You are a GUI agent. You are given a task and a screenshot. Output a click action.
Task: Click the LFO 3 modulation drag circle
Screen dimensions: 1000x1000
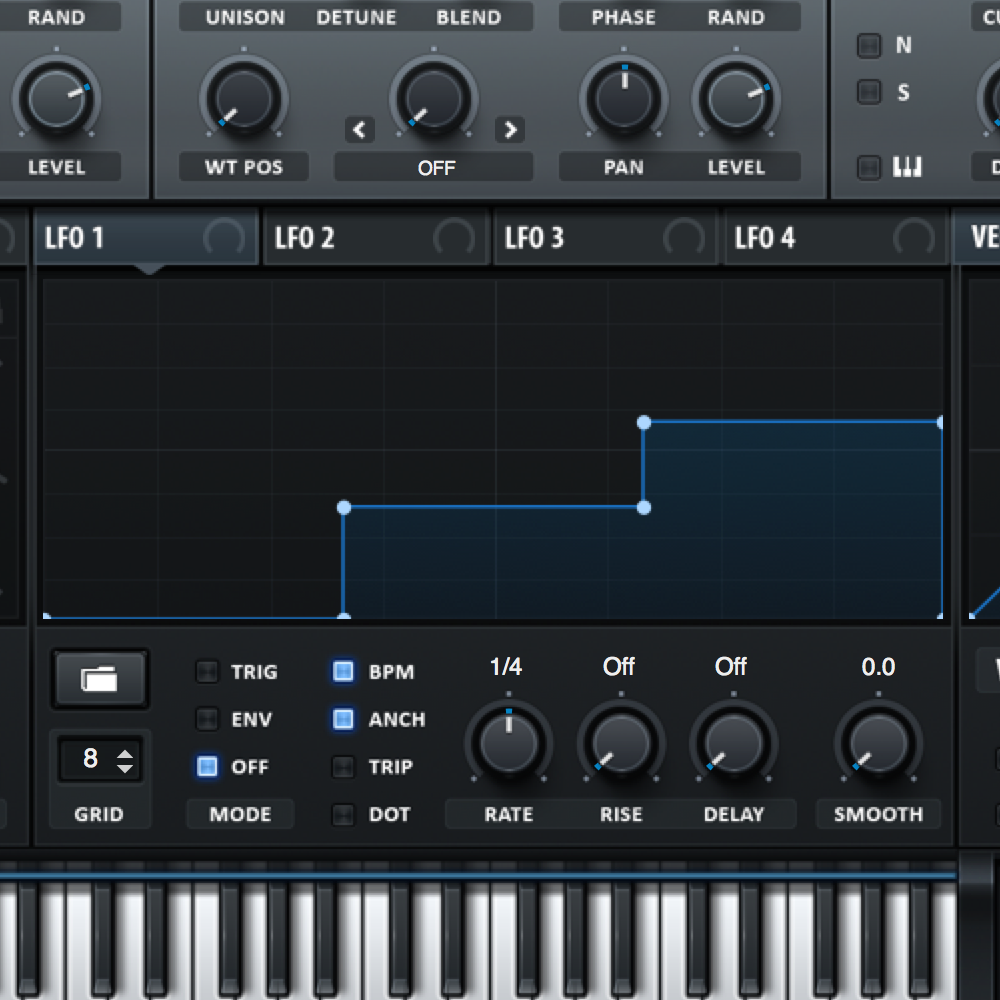point(684,238)
